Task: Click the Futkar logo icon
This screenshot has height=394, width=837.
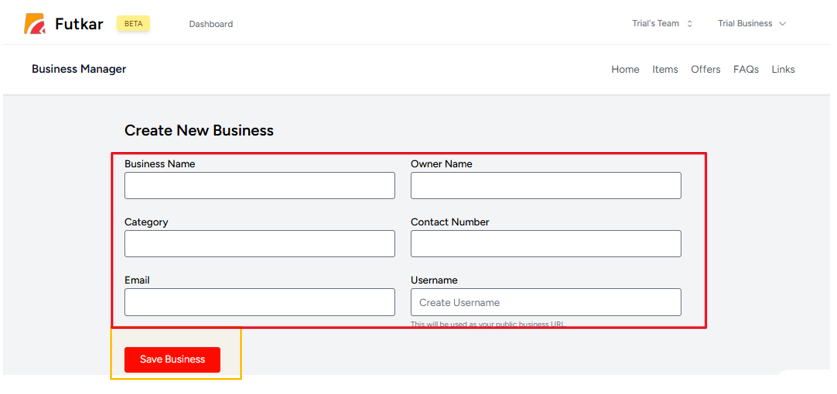Action: 35,24
